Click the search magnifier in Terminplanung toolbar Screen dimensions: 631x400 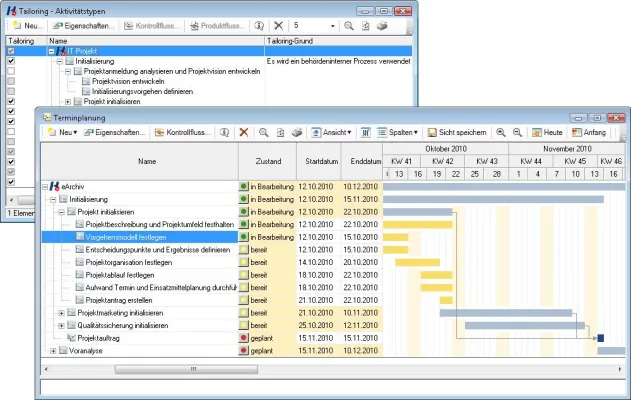point(263,132)
